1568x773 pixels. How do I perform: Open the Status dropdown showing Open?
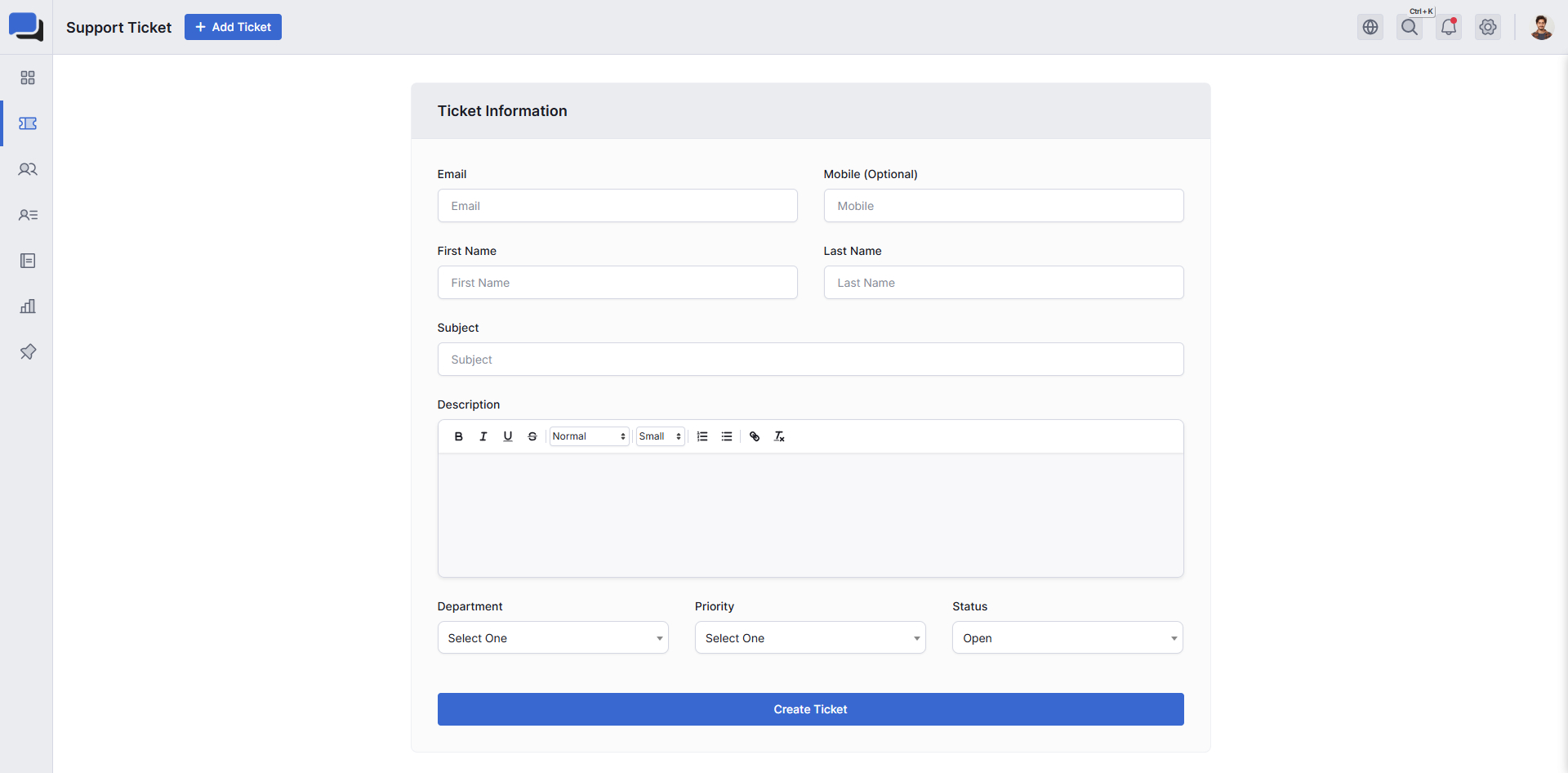click(x=1067, y=638)
